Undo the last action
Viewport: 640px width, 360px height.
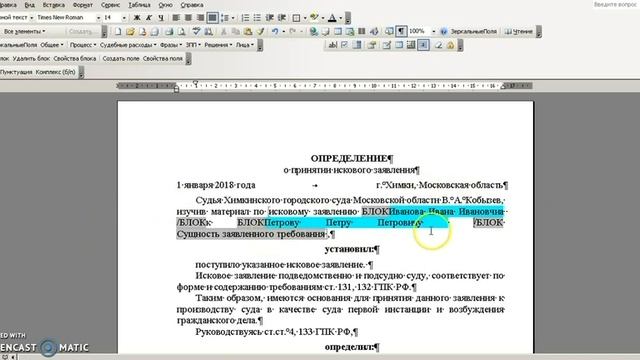(275, 31)
